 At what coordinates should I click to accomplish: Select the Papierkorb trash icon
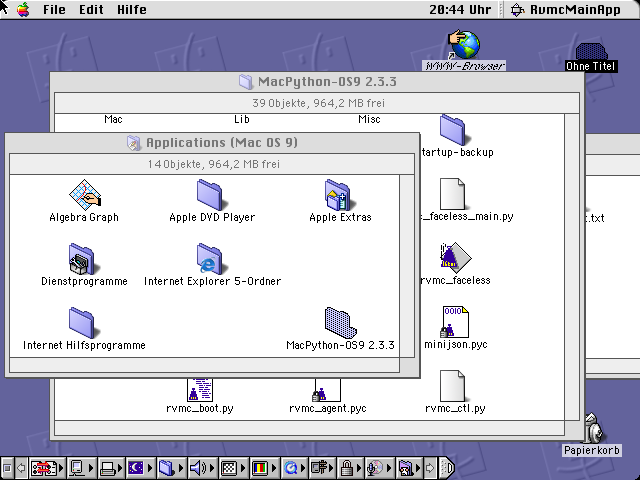pyautogui.click(x=593, y=429)
